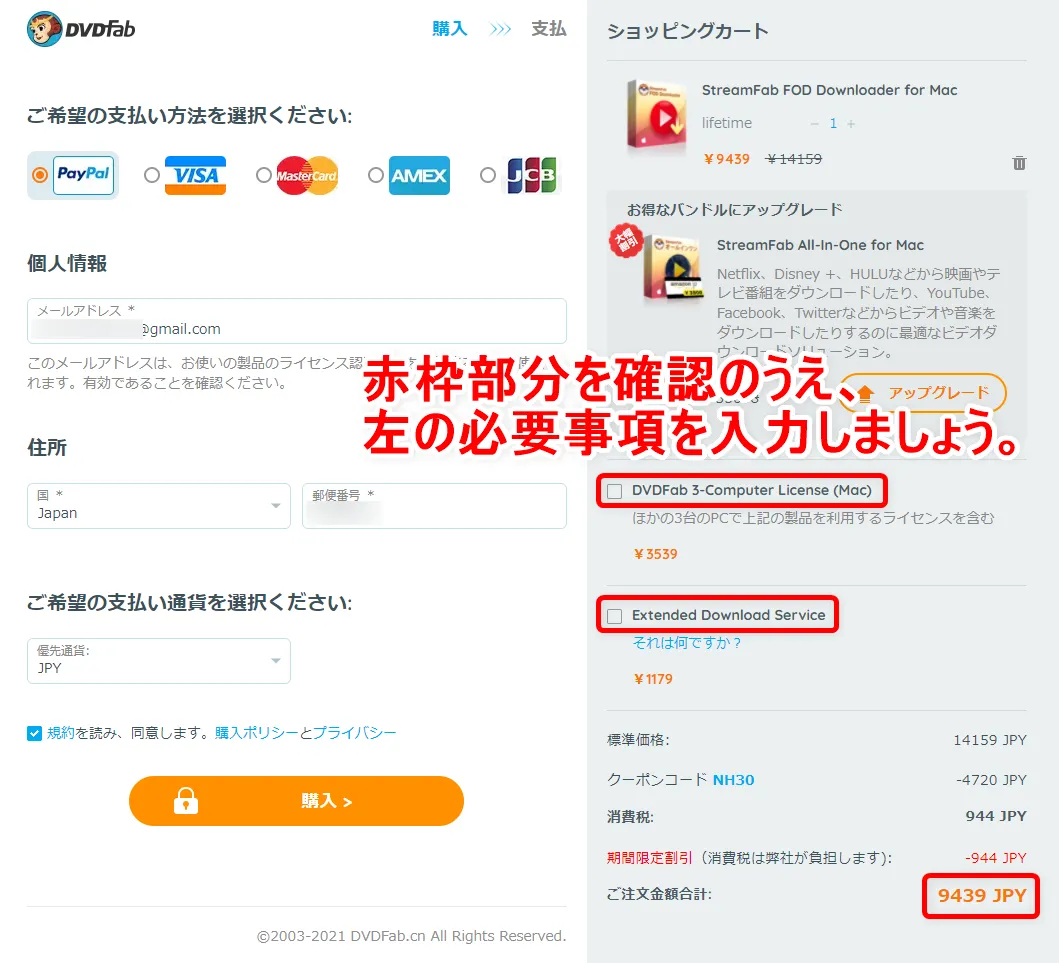Click the 9439 JPY order total

tap(981, 895)
